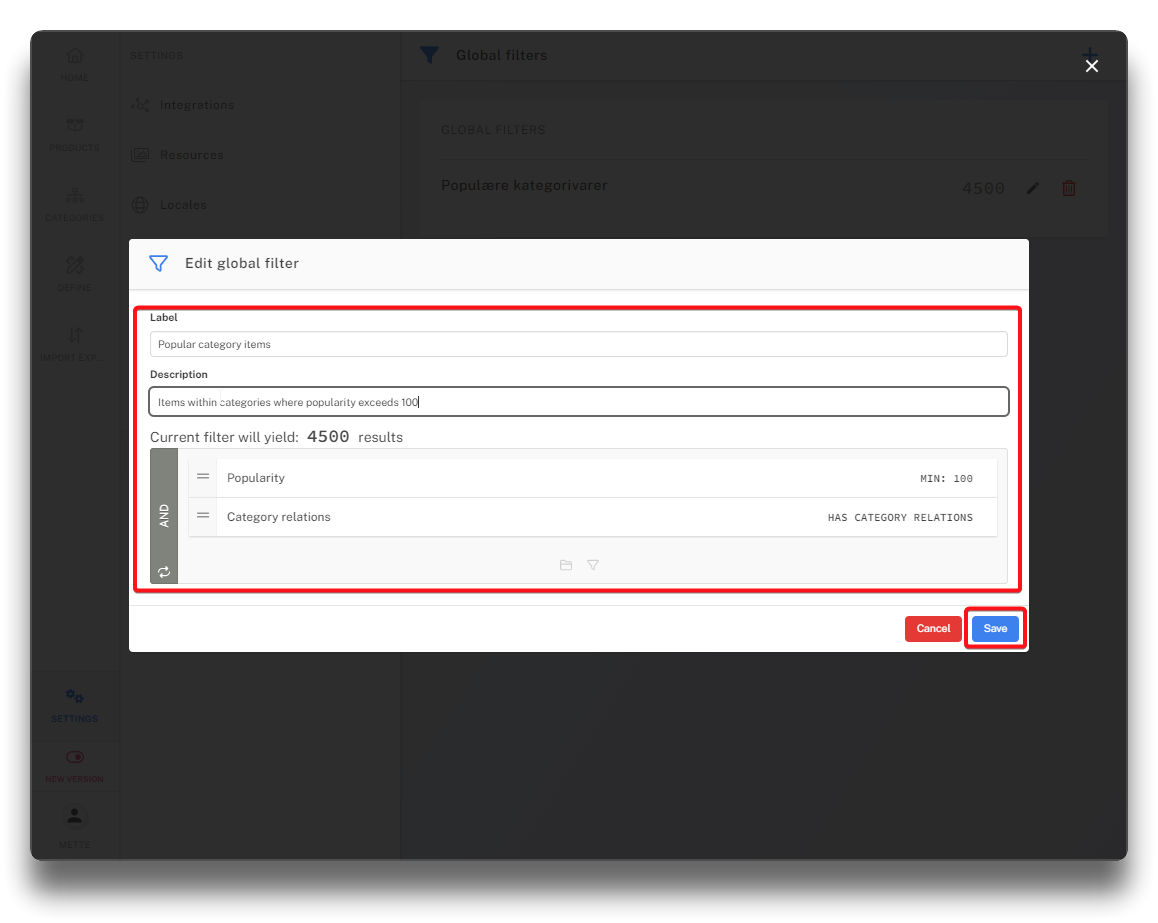Open Categories in the sidebar
This screenshot has width=1158, height=923.
point(75,205)
